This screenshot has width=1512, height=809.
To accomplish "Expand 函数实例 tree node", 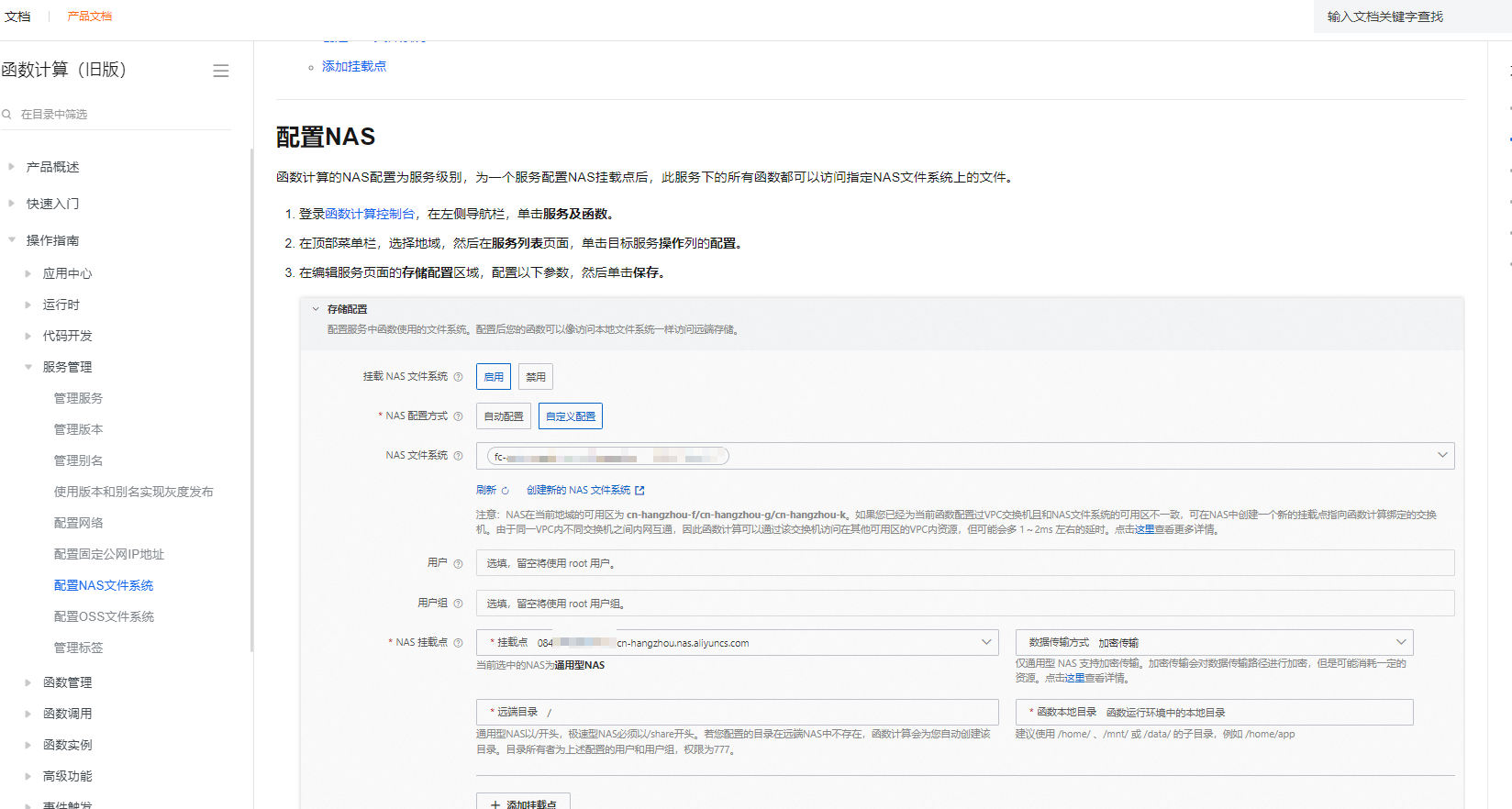I will click(28, 745).
